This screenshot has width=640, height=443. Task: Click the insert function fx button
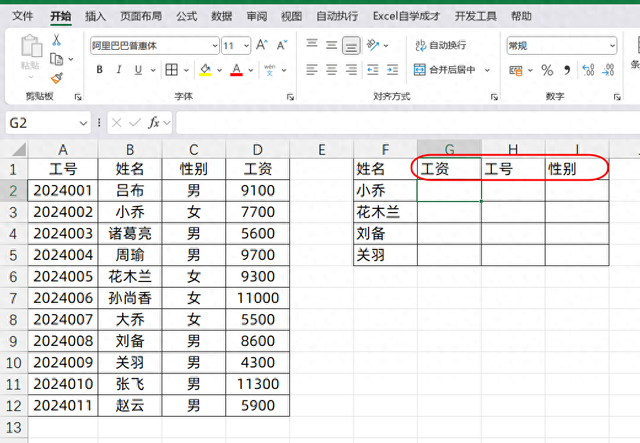coord(153,122)
